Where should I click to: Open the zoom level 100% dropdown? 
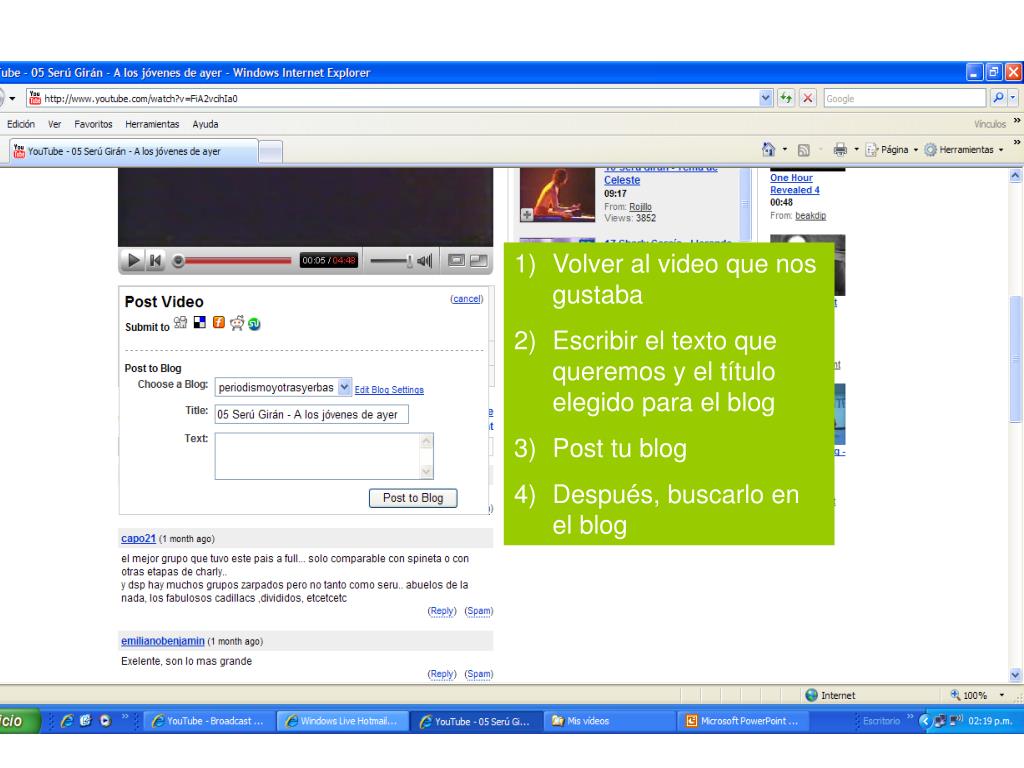(1002, 696)
